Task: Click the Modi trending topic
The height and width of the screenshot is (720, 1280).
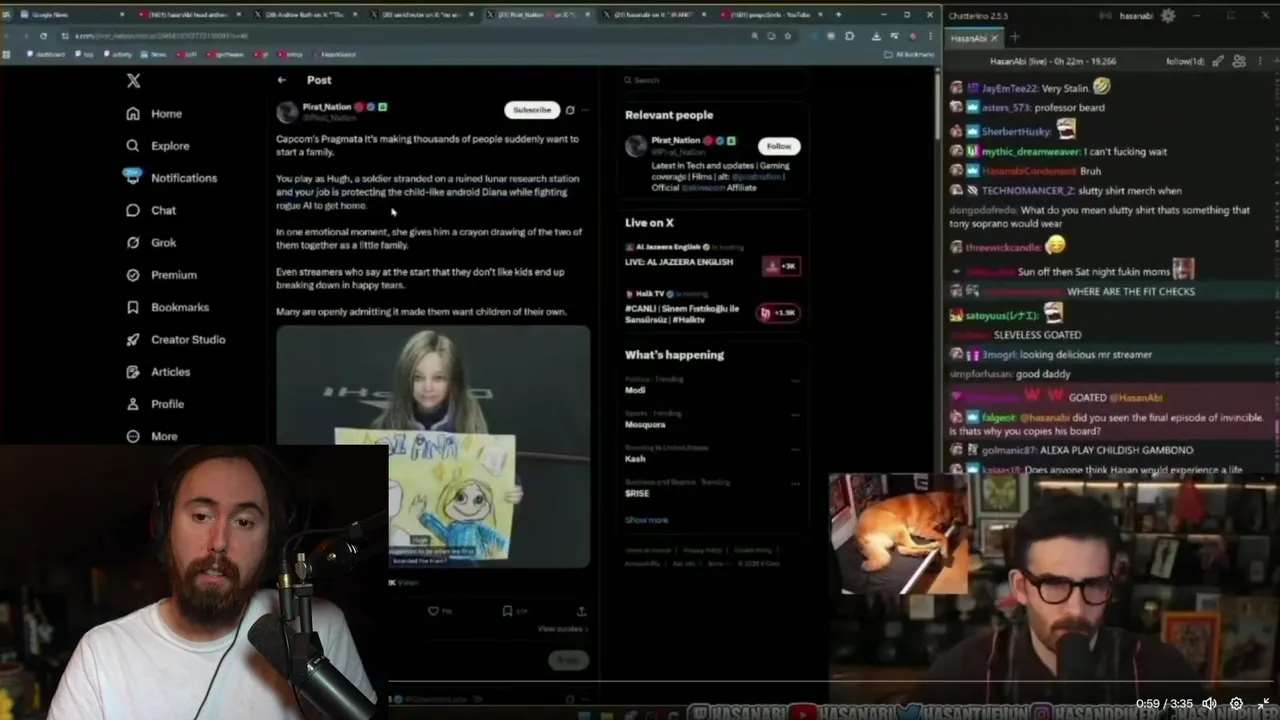Action: click(x=635, y=390)
